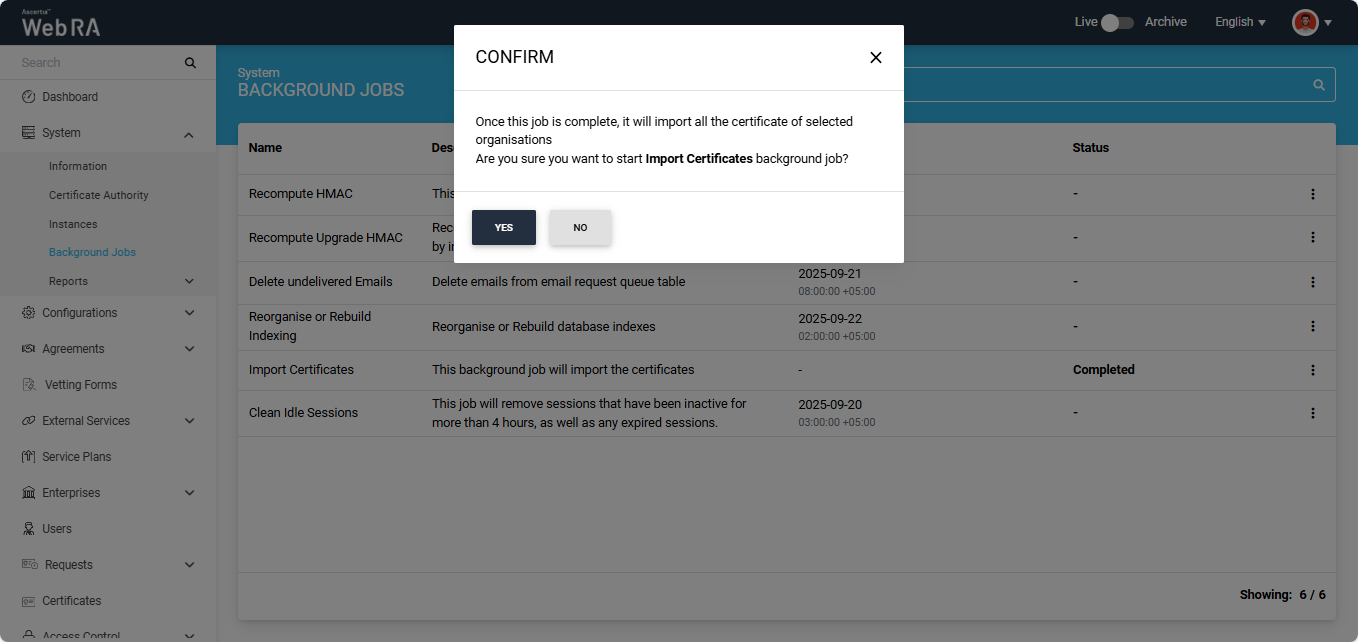Click the sidebar search magnifier icon
Image resolution: width=1358 pixels, height=642 pixels.
(x=190, y=63)
